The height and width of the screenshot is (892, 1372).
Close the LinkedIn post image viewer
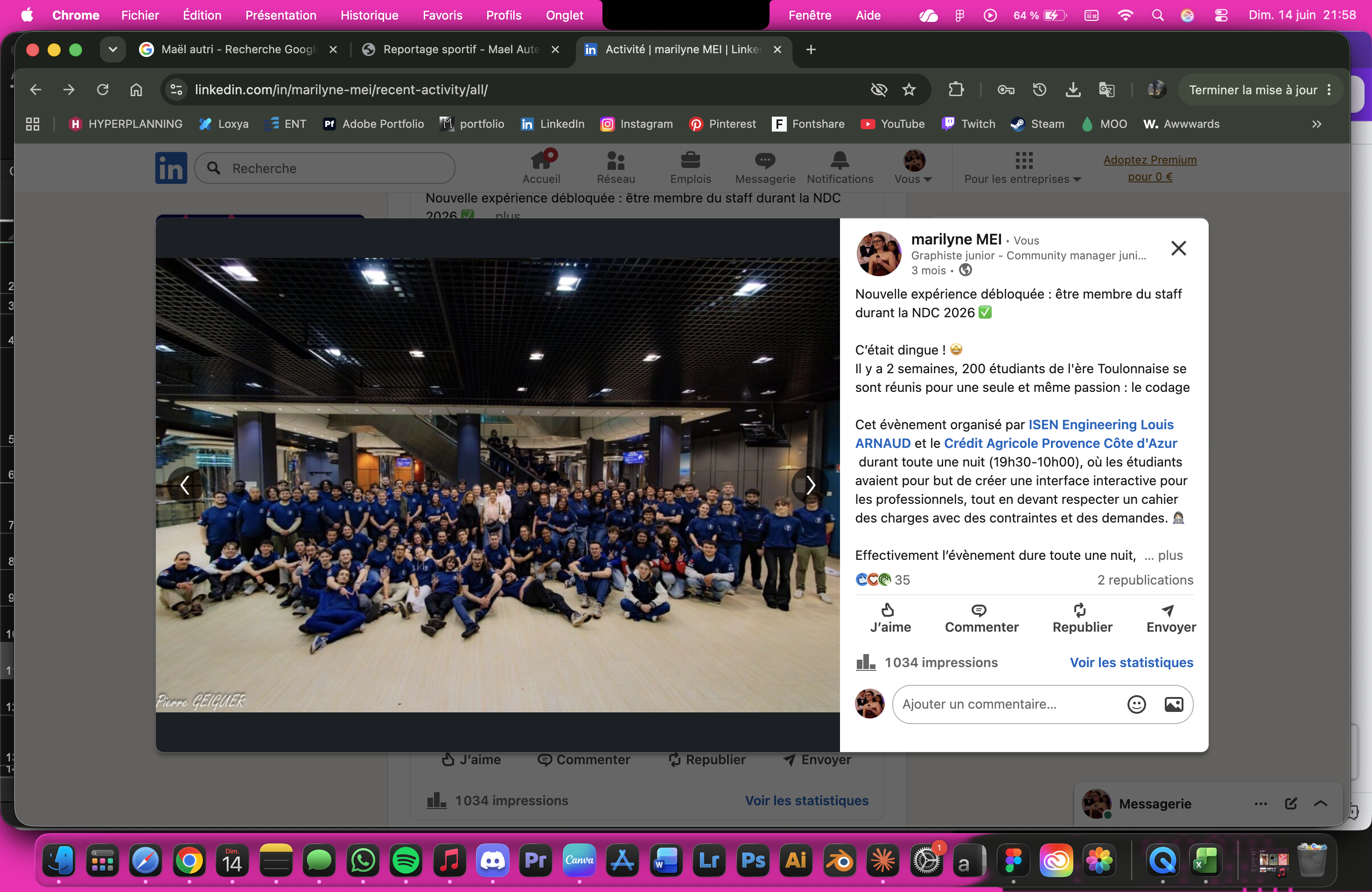click(x=1178, y=248)
